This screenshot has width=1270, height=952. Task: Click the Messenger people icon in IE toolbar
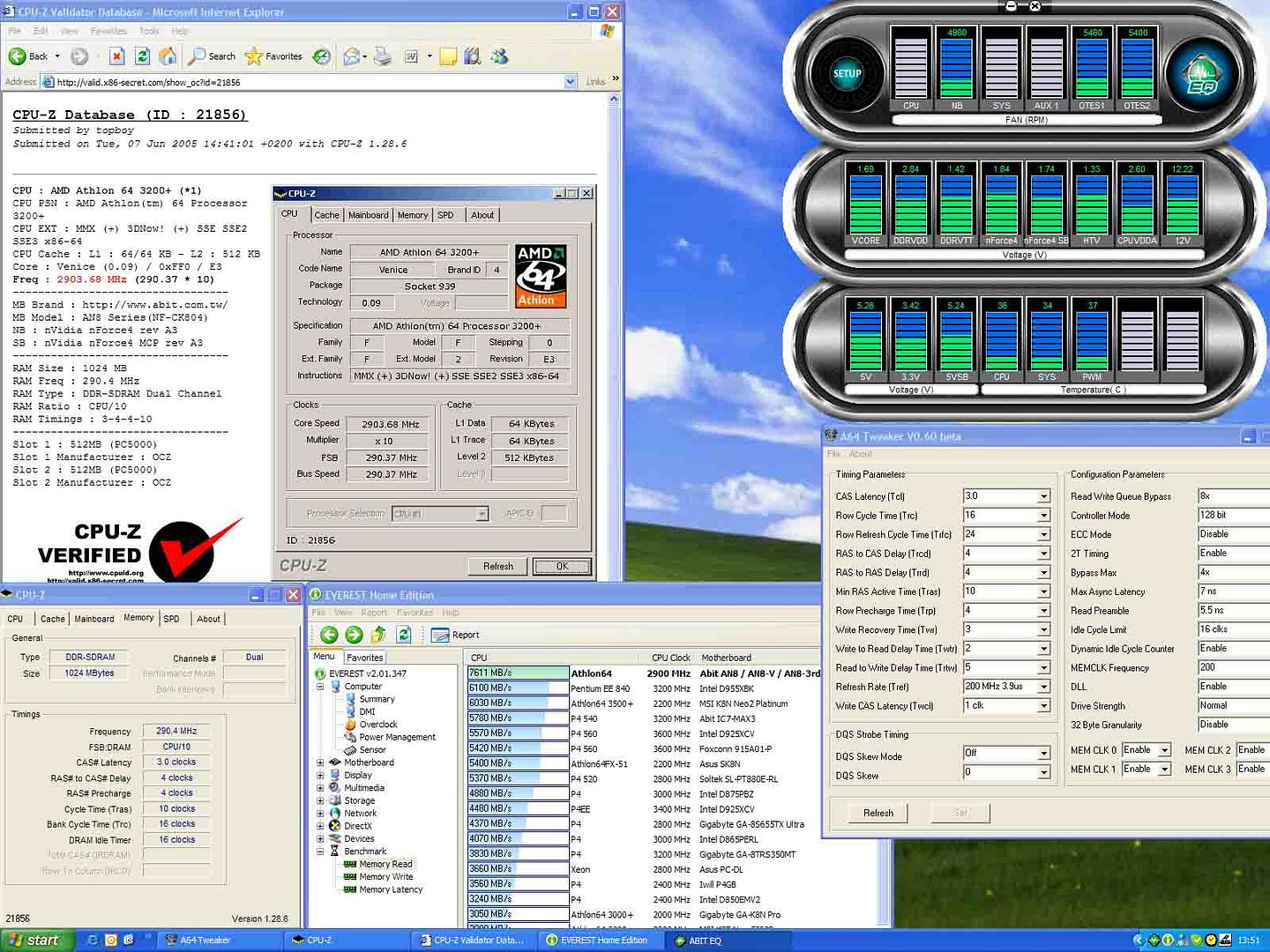click(499, 56)
